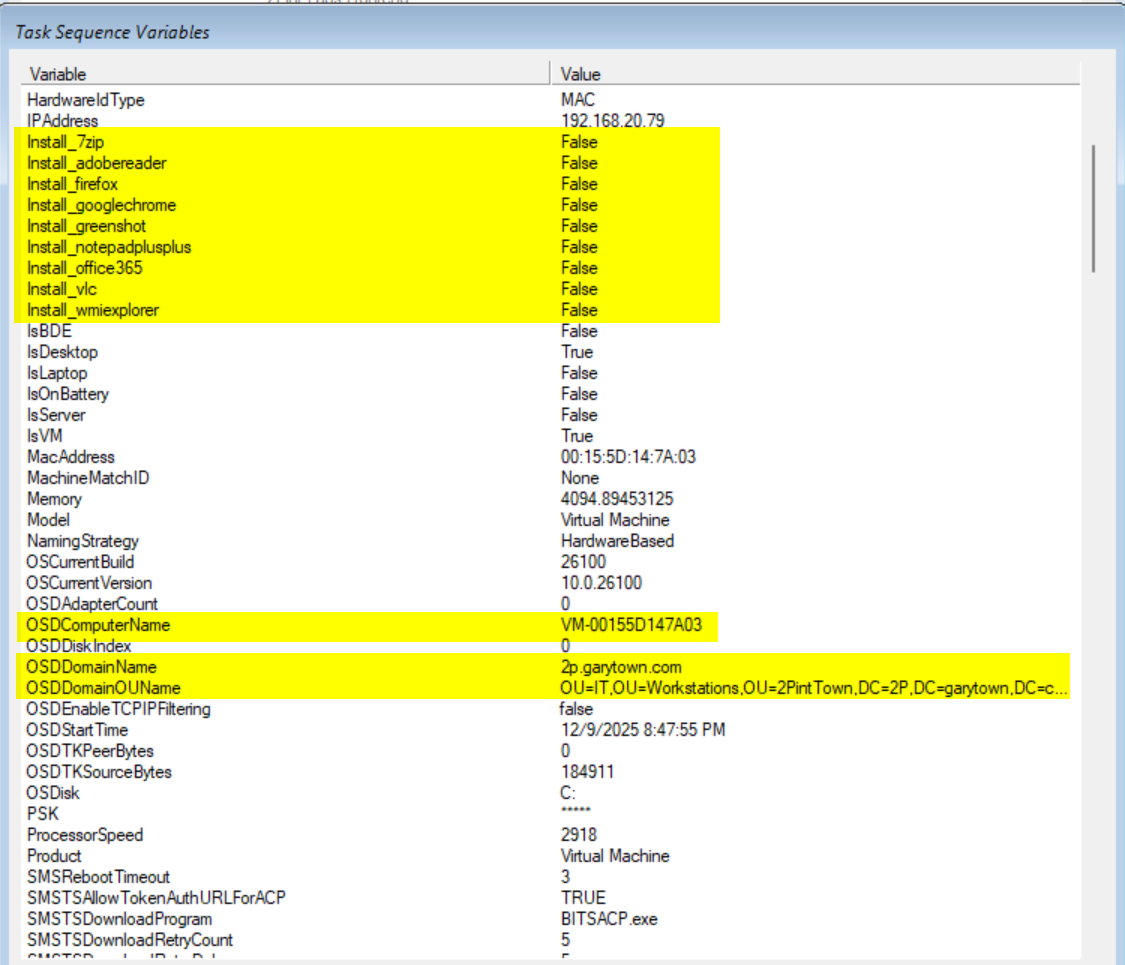
Task: Select the OSDComputerName variable
Action: pyautogui.click(x=98, y=625)
